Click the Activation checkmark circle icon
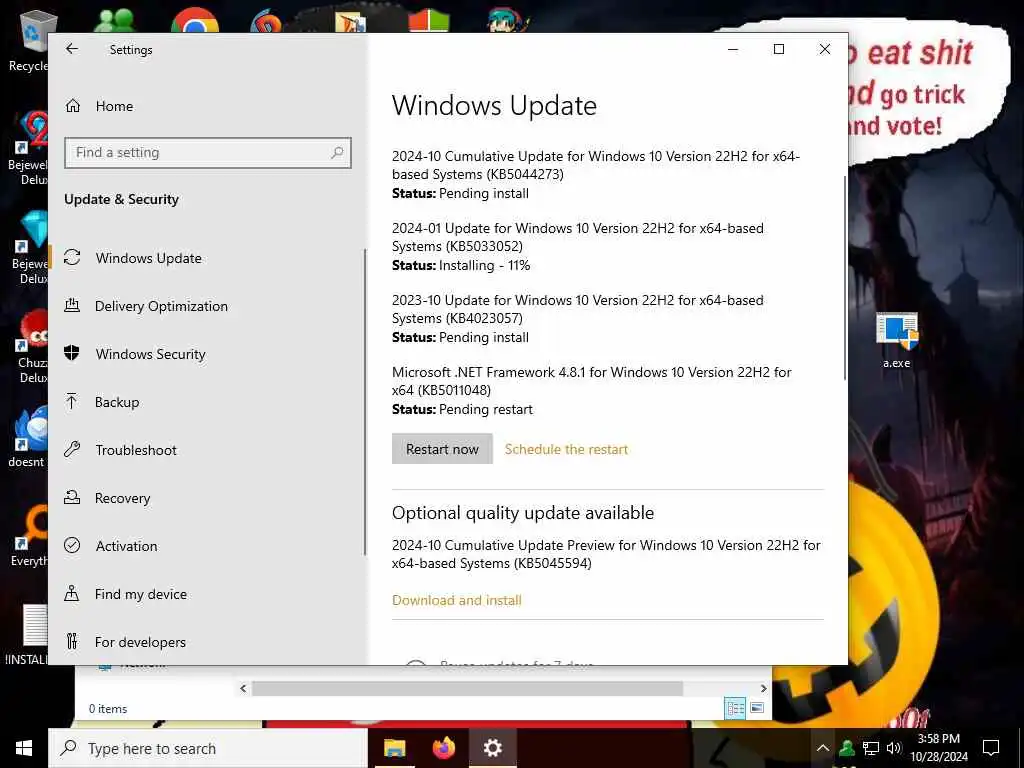This screenshot has height=768, width=1024. [72, 545]
